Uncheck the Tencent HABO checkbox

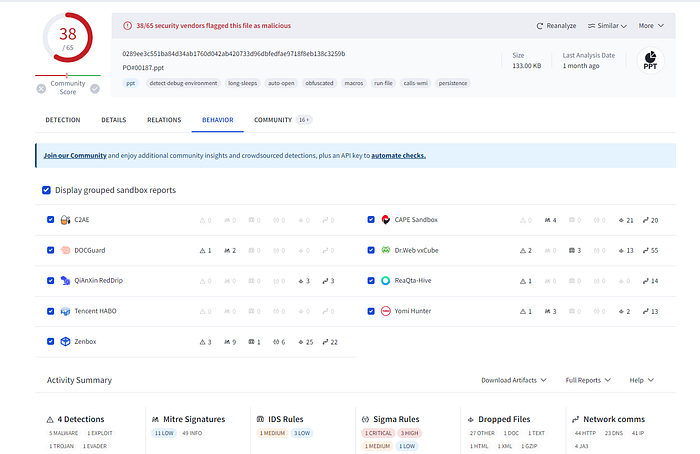(x=50, y=311)
